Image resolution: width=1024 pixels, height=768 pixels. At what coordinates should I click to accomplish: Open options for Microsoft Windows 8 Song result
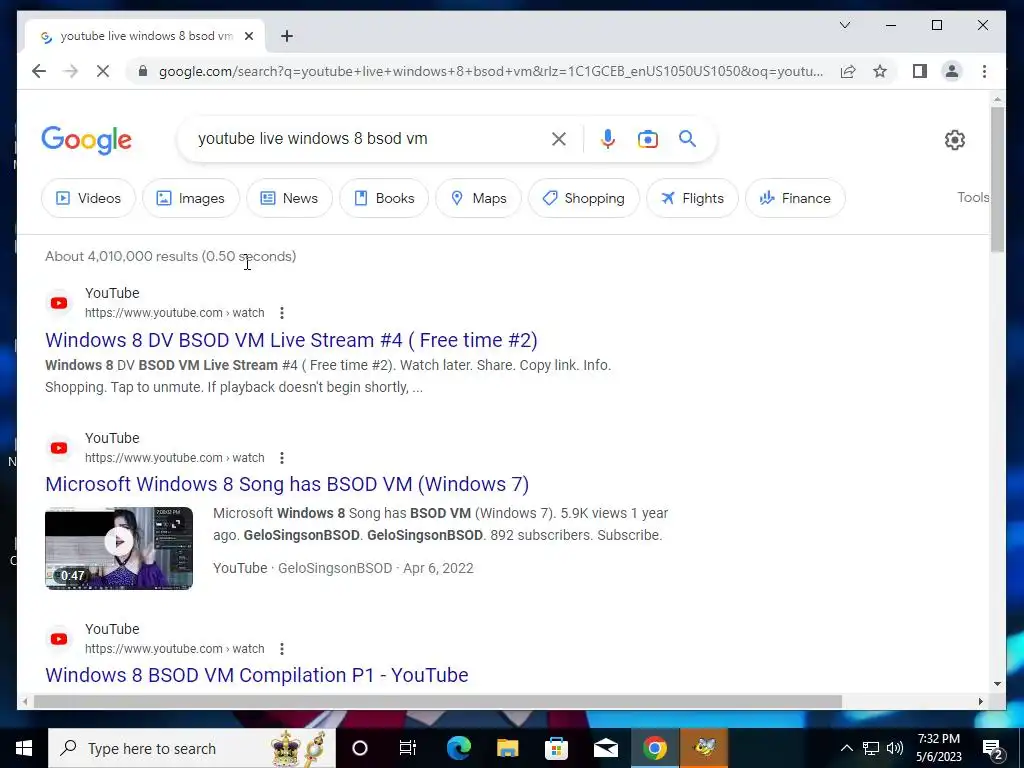pyautogui.click(x=281, y=458)
